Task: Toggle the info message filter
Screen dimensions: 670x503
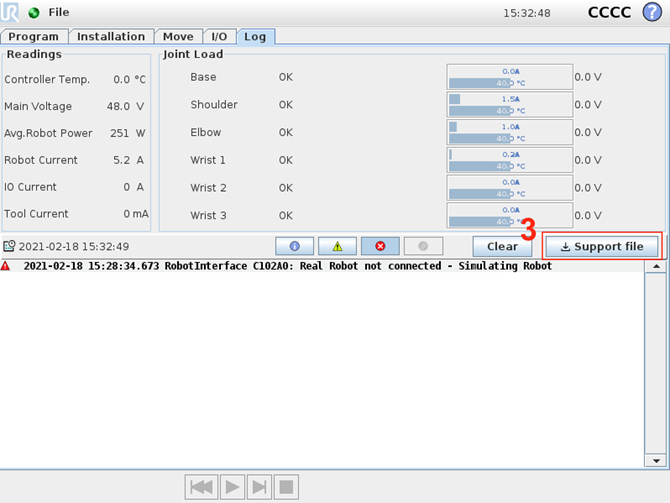Action: coord(294,246)
